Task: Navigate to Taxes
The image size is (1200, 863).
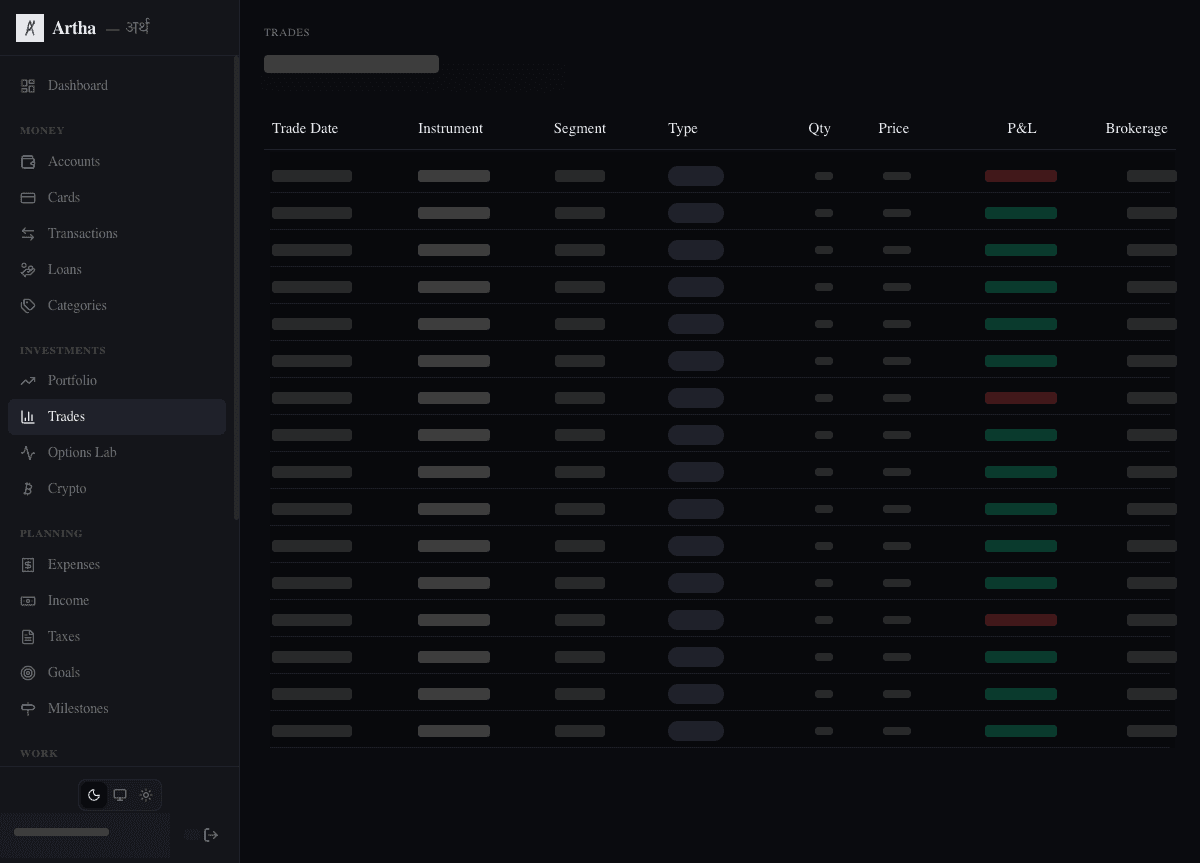Action: click(x=117, y=637)
